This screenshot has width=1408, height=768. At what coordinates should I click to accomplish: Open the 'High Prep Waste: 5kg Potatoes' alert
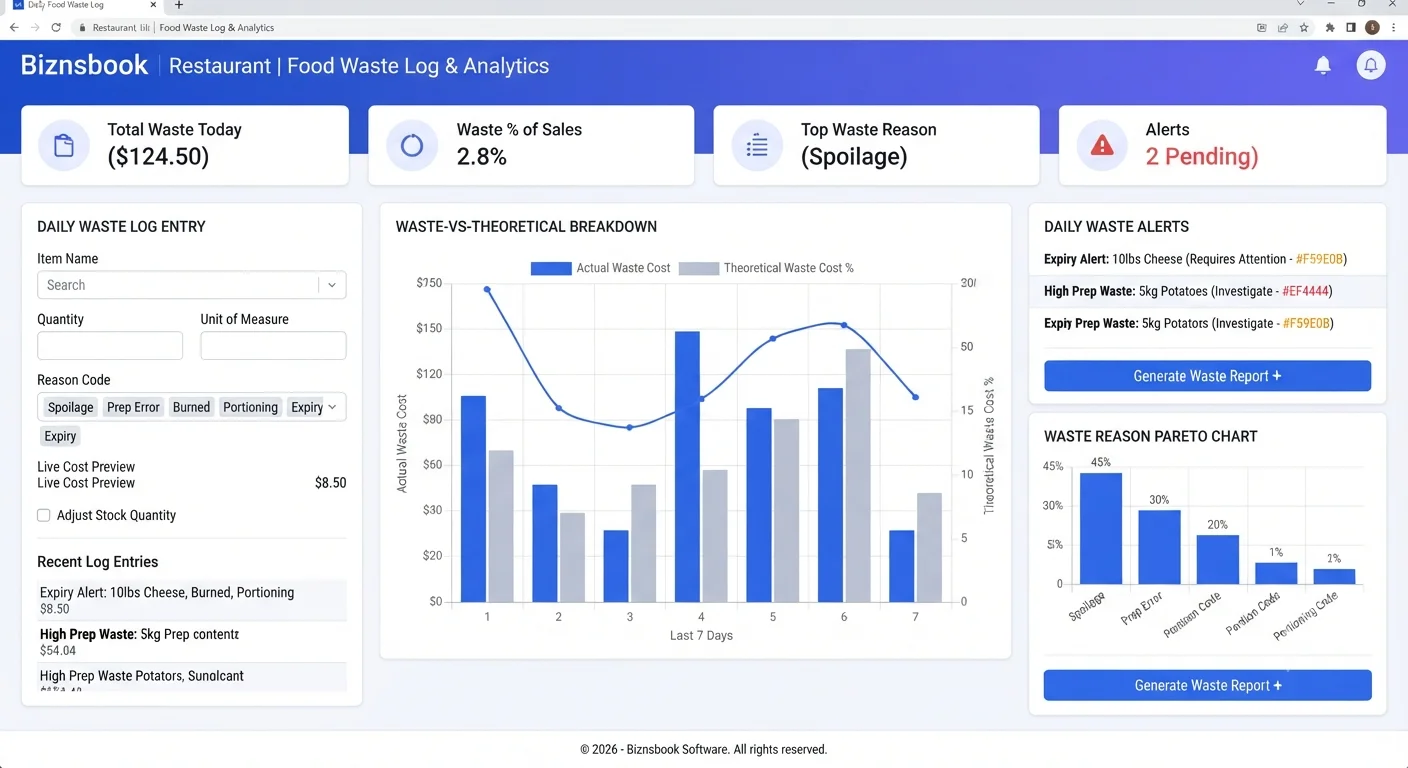1207,291
